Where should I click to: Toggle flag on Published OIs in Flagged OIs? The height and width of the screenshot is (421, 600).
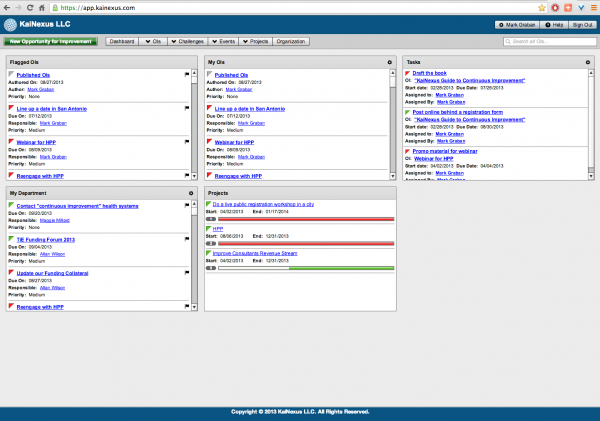pyautogui.click(x=187, y=74)
